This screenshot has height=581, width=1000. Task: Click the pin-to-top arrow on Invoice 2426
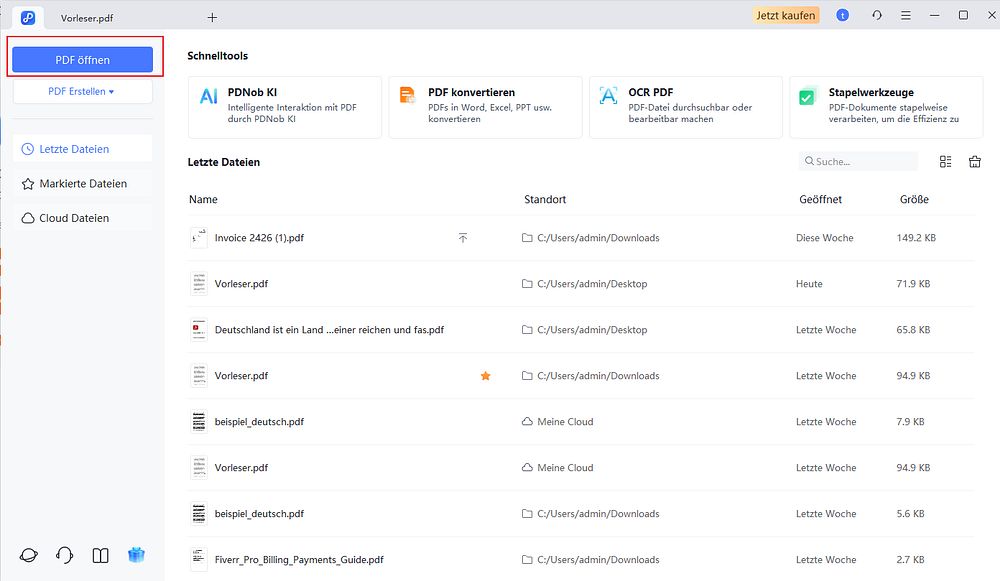tap(463, 238)
